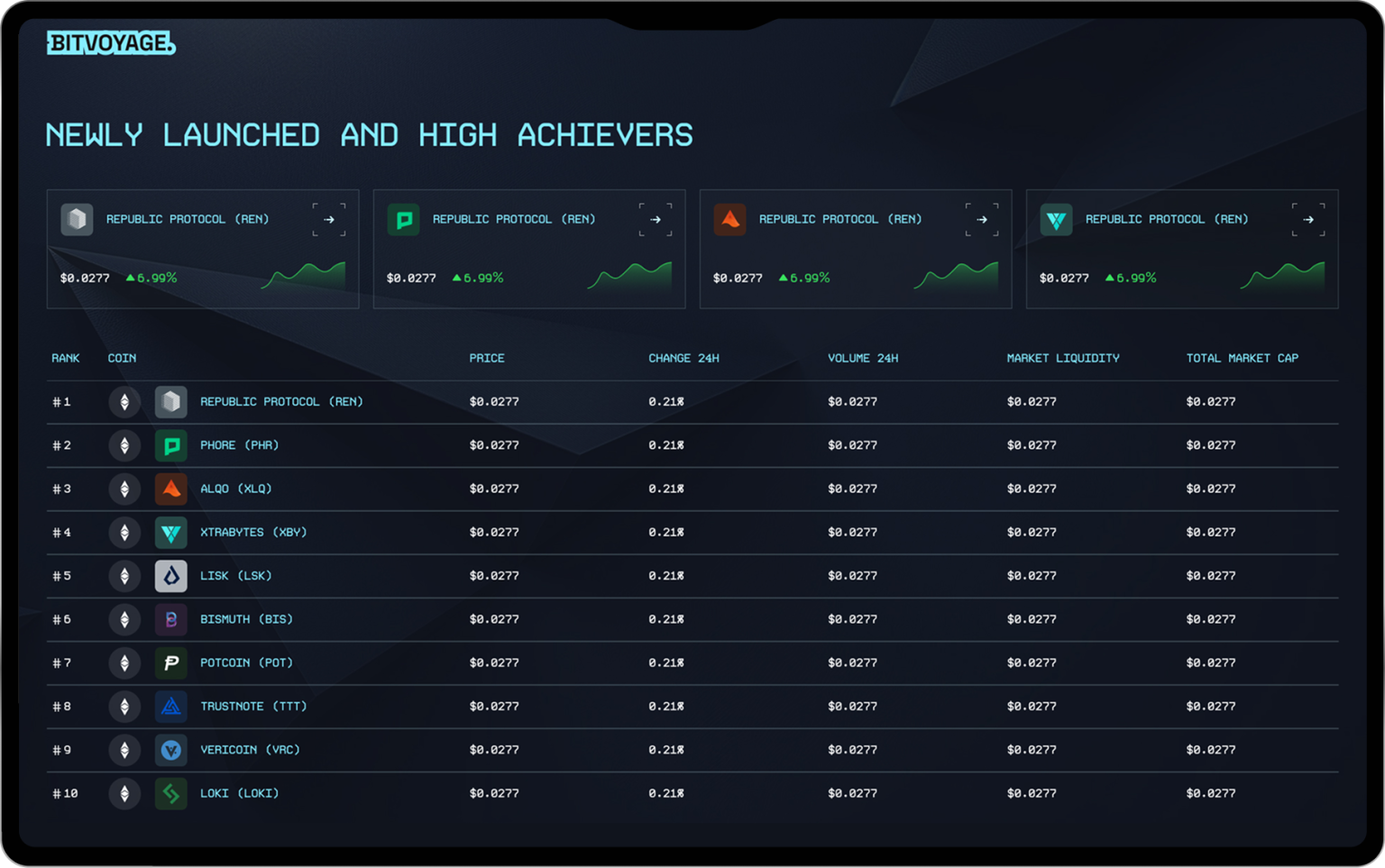Click the Republic Protocol coin logo in row #1
Viewport: 1385px width, 868px height.
(171, 402)
